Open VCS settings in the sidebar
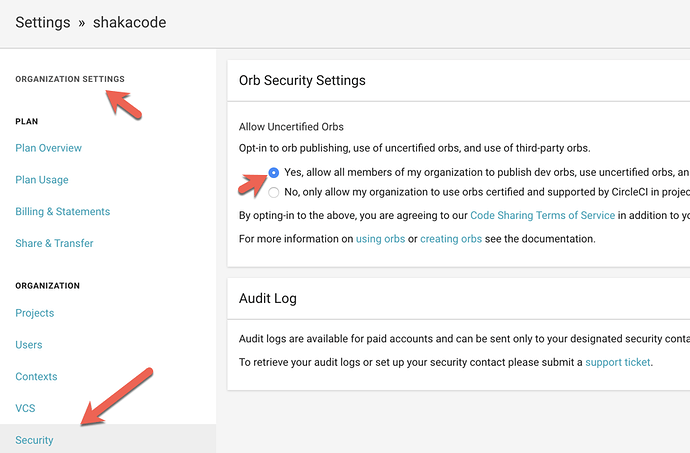 25,409
